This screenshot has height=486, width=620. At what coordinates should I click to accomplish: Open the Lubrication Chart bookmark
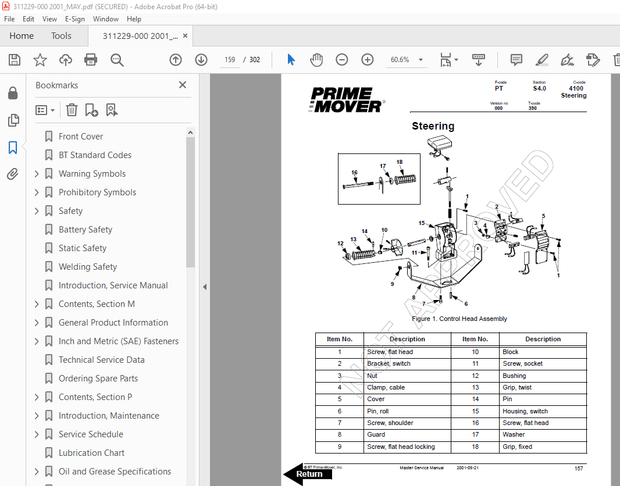tap(91, 452)
